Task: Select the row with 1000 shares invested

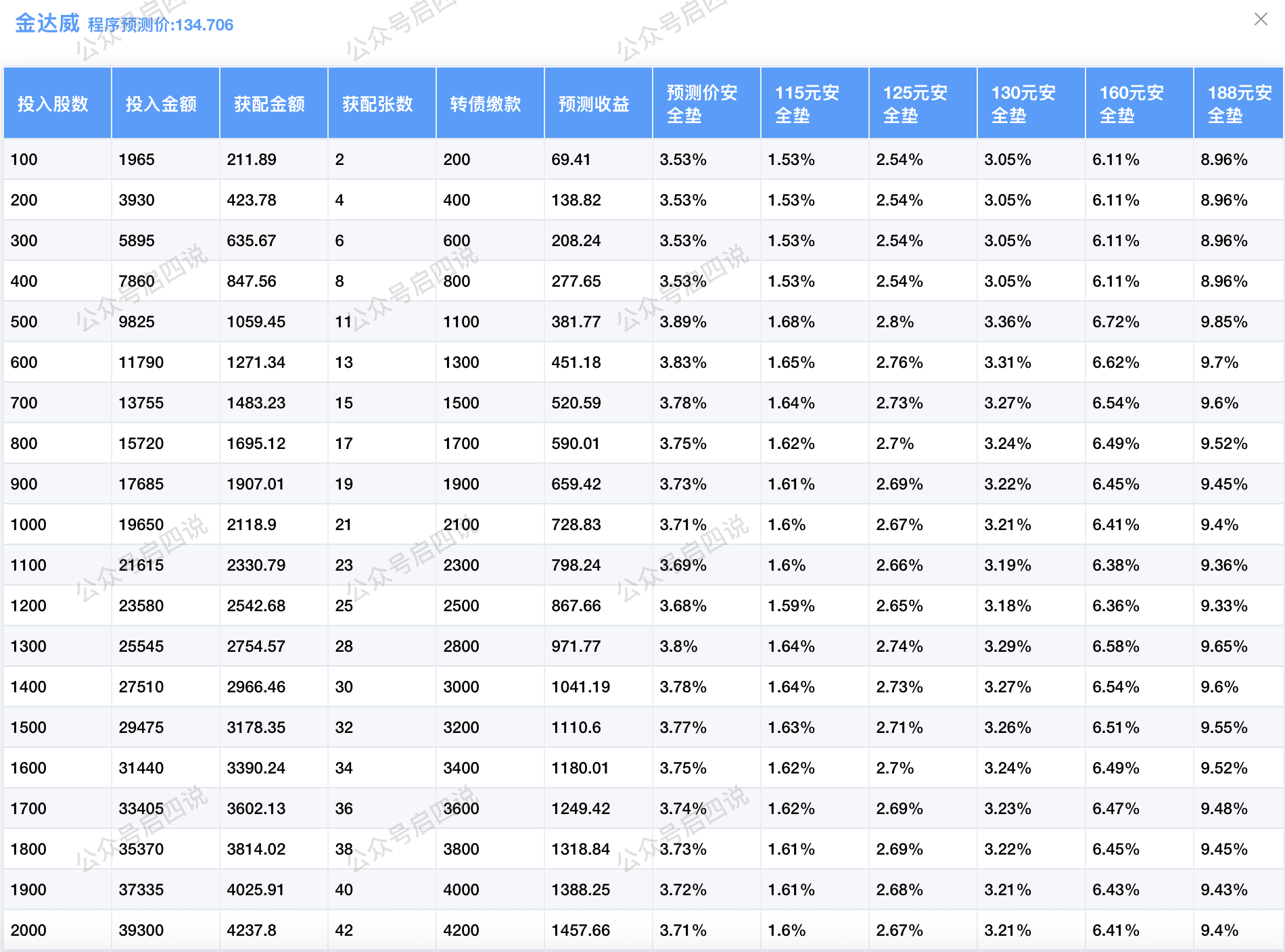Action: click(x=28, y=525)
